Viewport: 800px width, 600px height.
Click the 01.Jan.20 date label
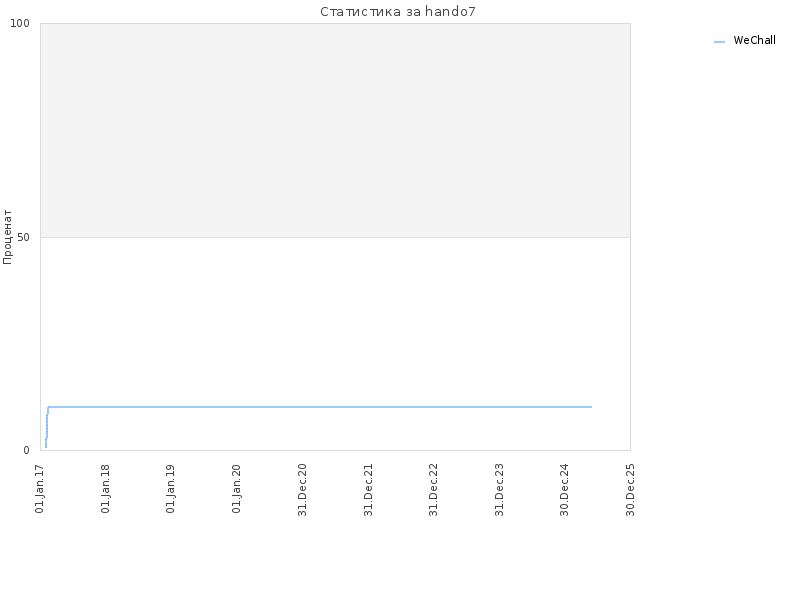236,489
